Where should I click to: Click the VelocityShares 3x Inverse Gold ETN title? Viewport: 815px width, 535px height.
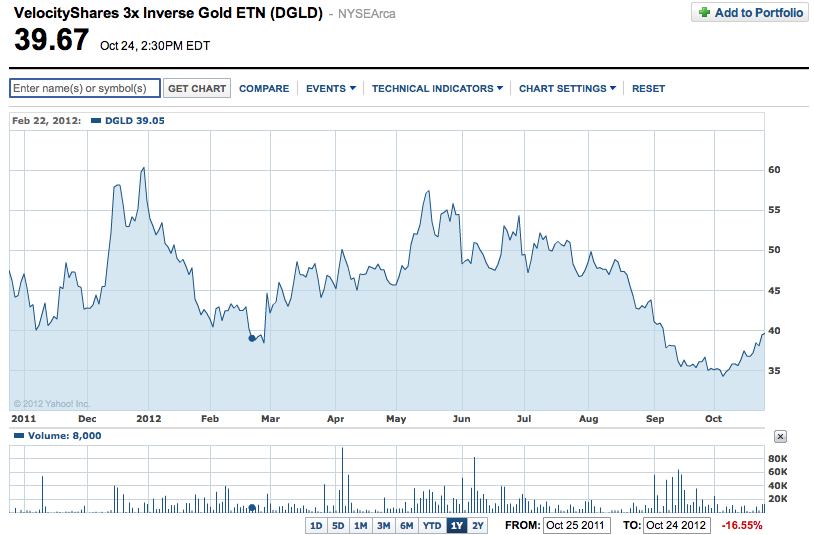[168, 13]
